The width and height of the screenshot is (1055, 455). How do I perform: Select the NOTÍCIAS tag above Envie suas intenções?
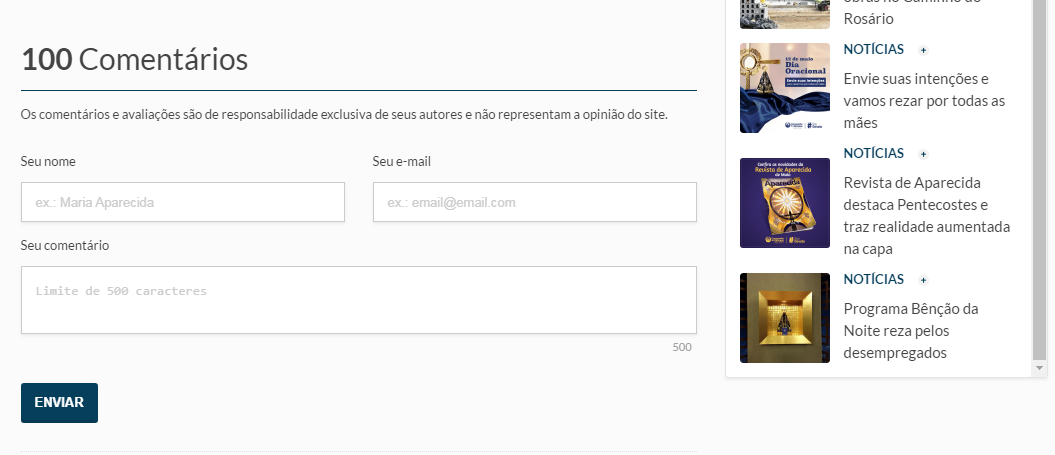(873, 49)
